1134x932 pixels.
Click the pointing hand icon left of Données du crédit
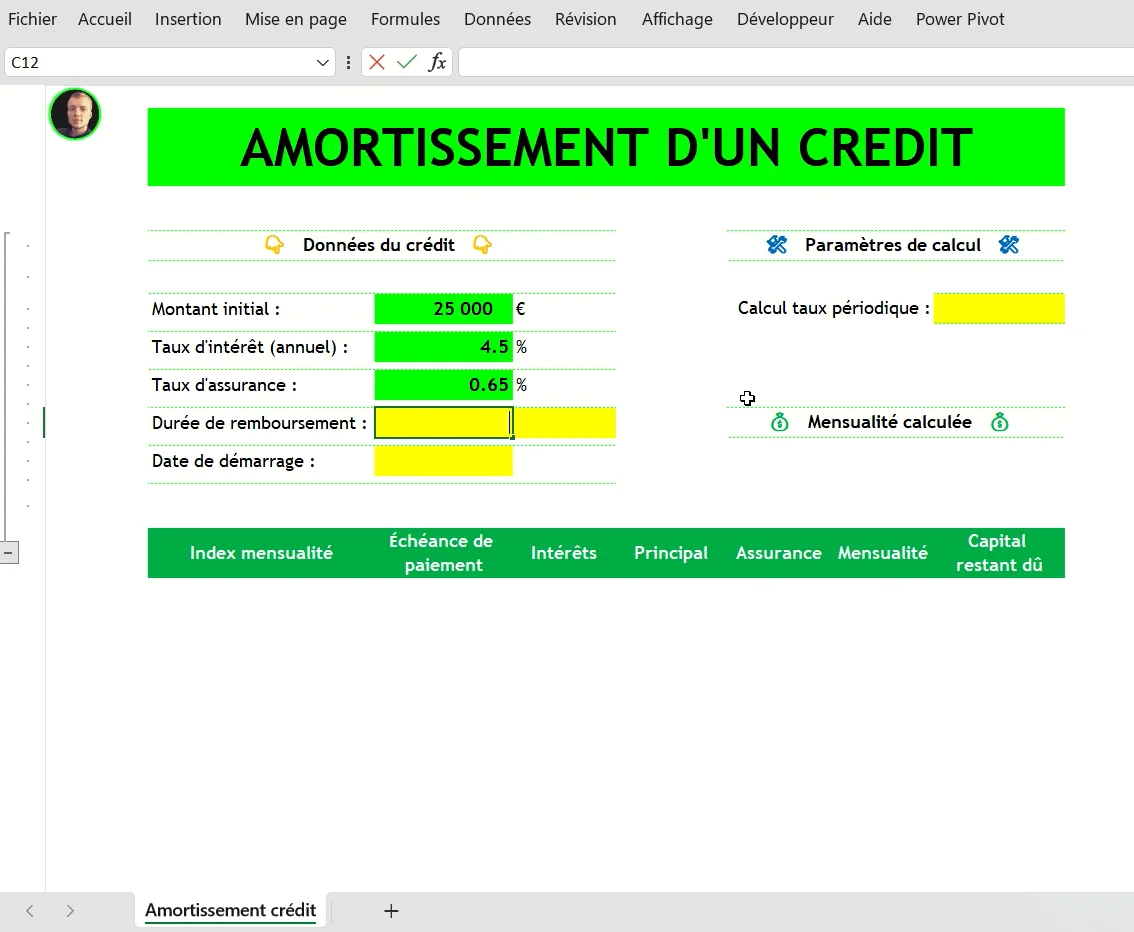click(274, 244)
